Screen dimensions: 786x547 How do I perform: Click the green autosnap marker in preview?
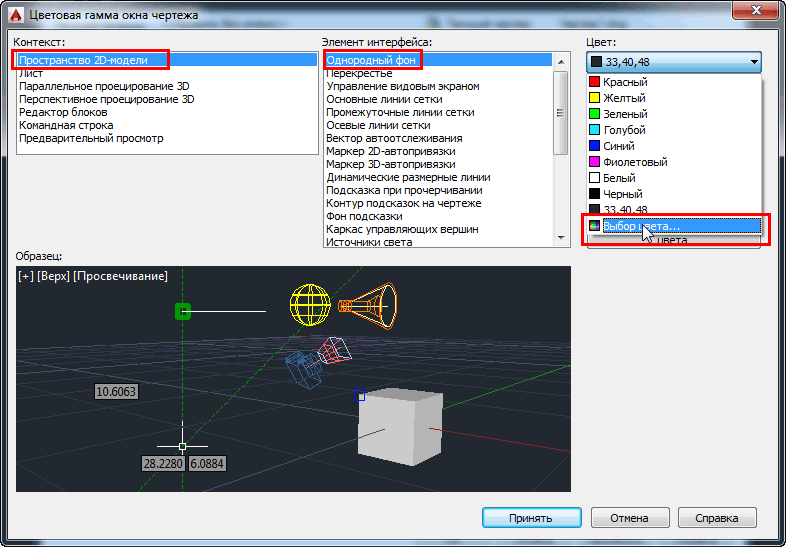coord(183,311)
